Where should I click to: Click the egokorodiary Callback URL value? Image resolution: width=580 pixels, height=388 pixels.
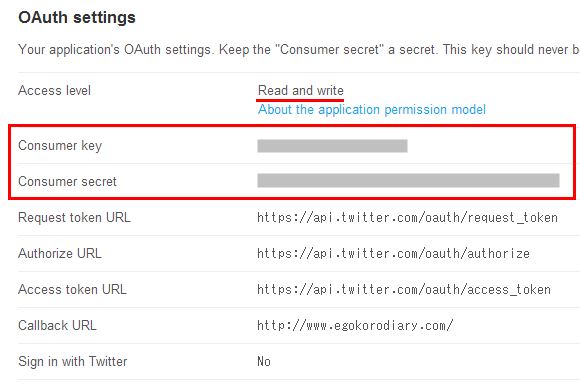(x=355, y=325)
